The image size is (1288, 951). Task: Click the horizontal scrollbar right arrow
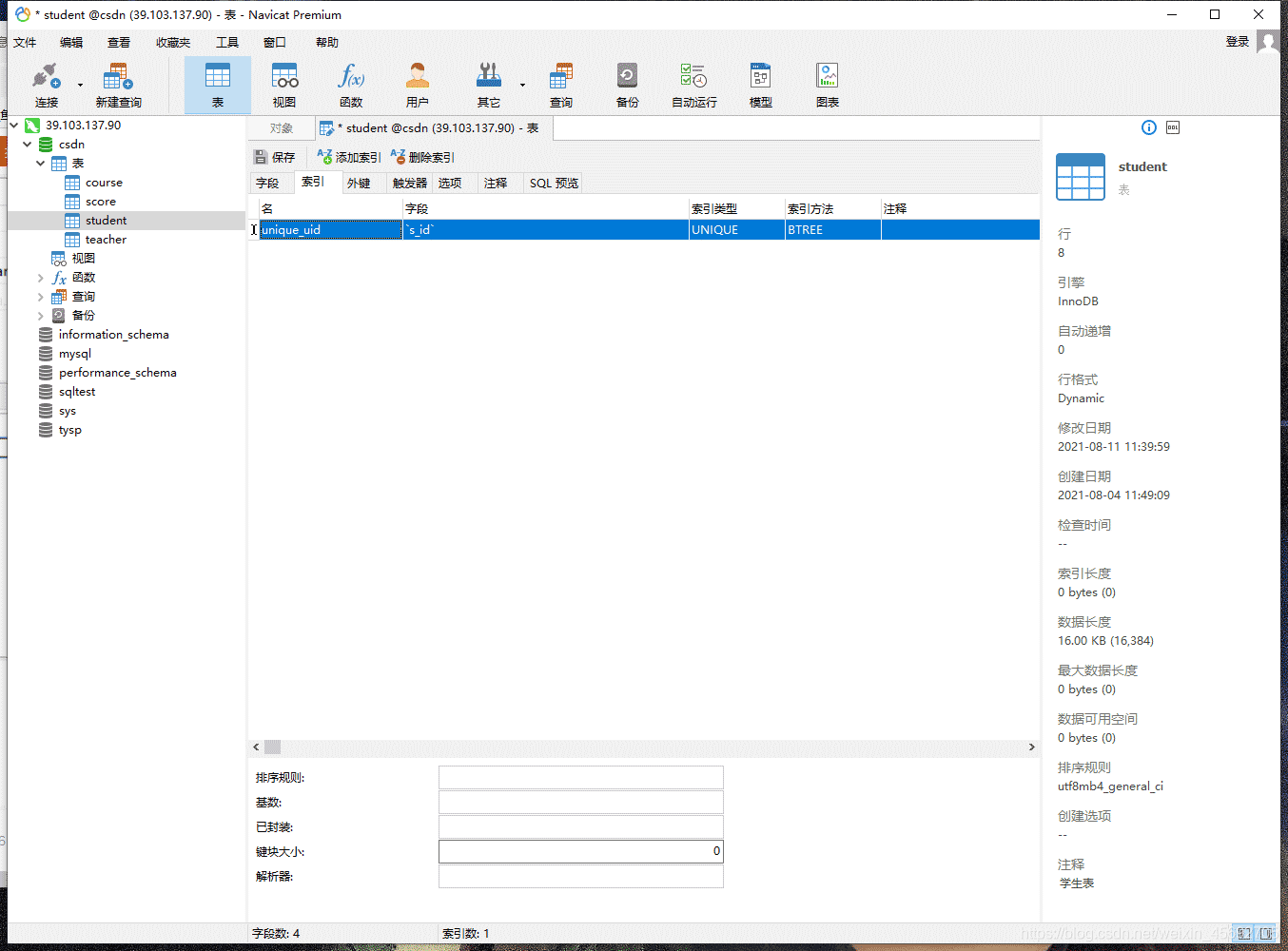point(1032,747)
